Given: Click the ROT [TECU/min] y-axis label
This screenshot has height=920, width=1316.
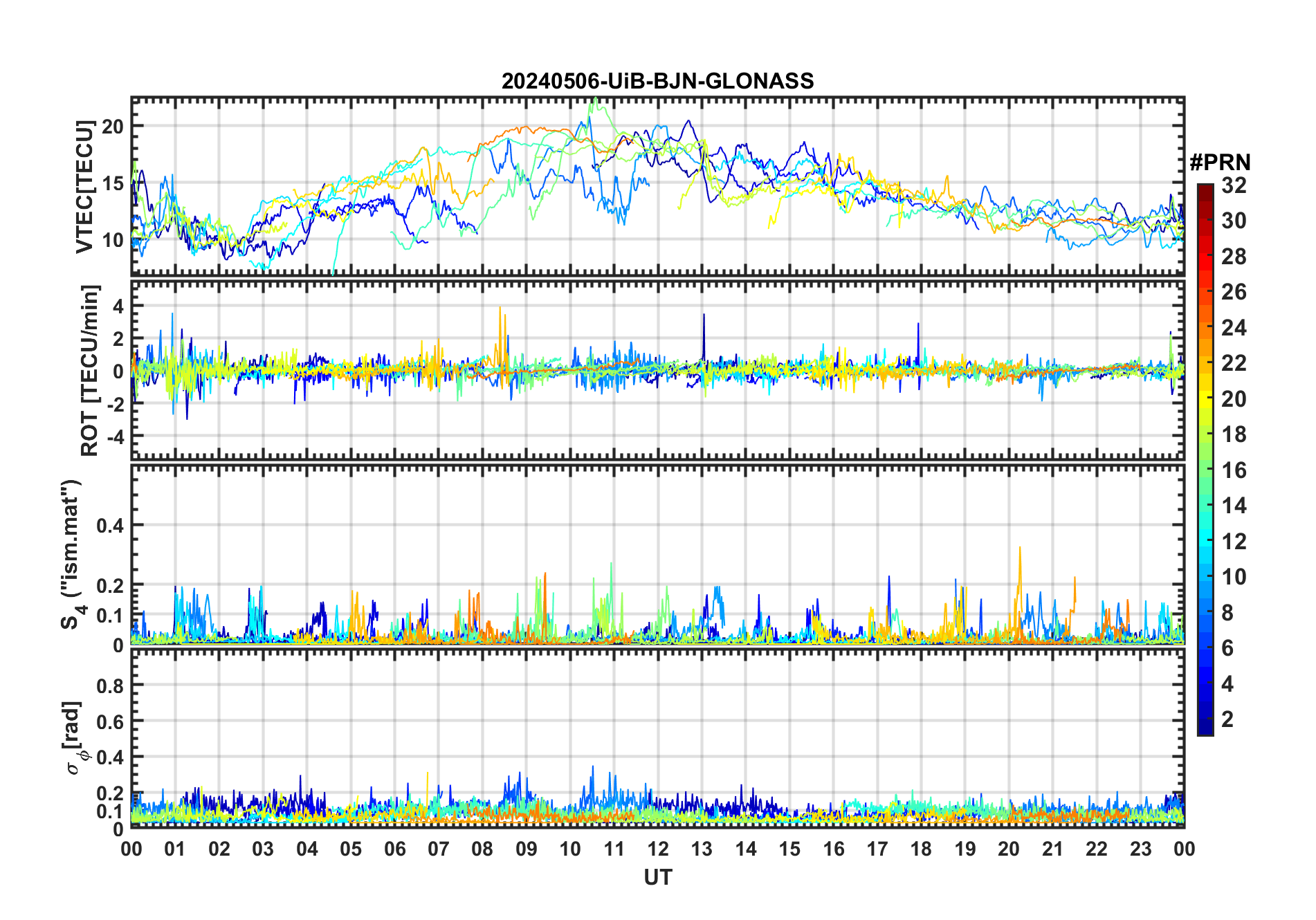Looking at the screenshot, I should (89, 370).
